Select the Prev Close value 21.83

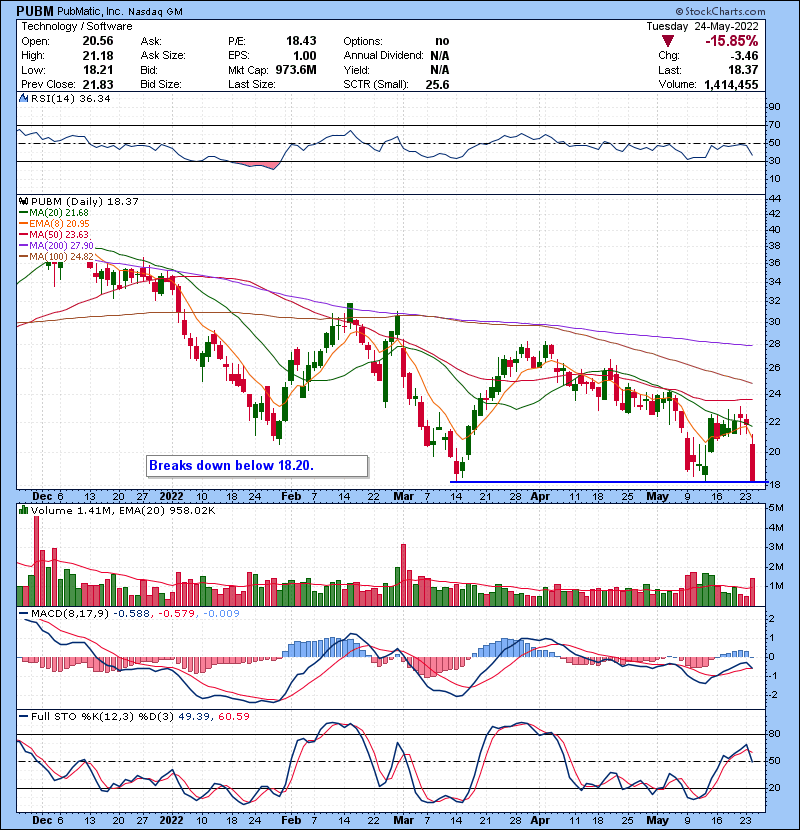click(98, 84)
